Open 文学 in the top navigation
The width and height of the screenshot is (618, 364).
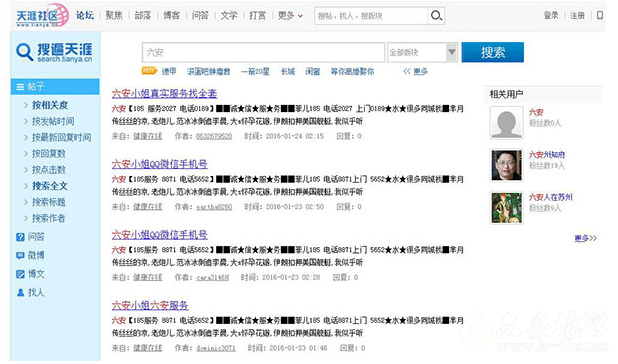[229, 16]
